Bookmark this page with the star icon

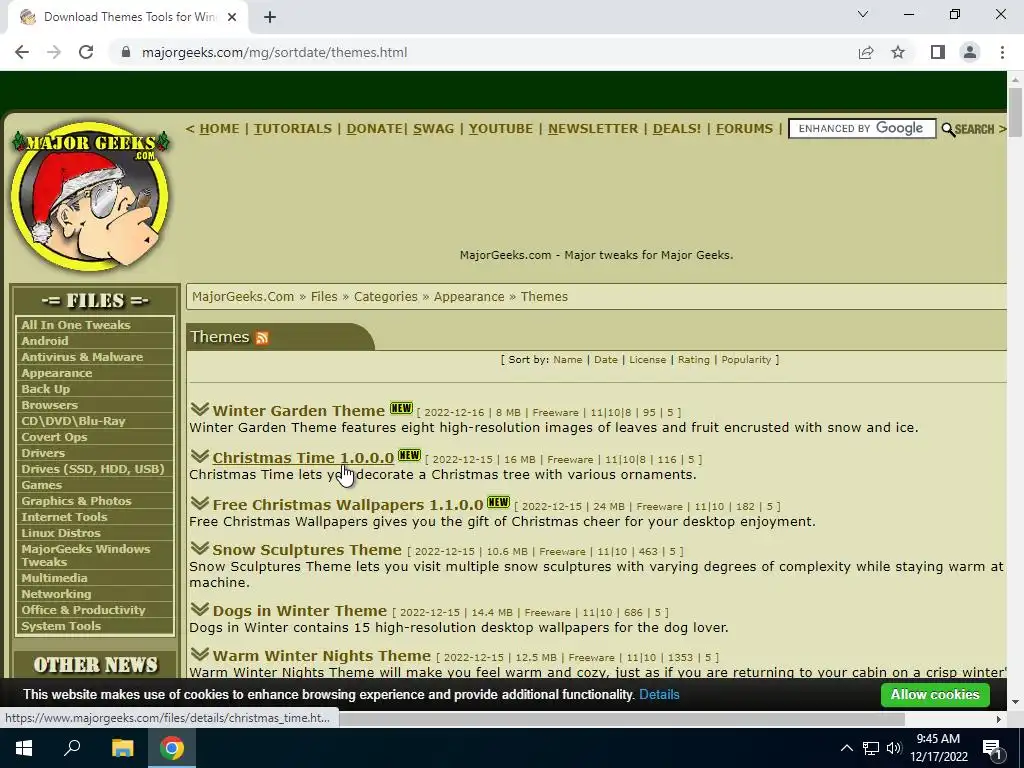coord(898,52)
